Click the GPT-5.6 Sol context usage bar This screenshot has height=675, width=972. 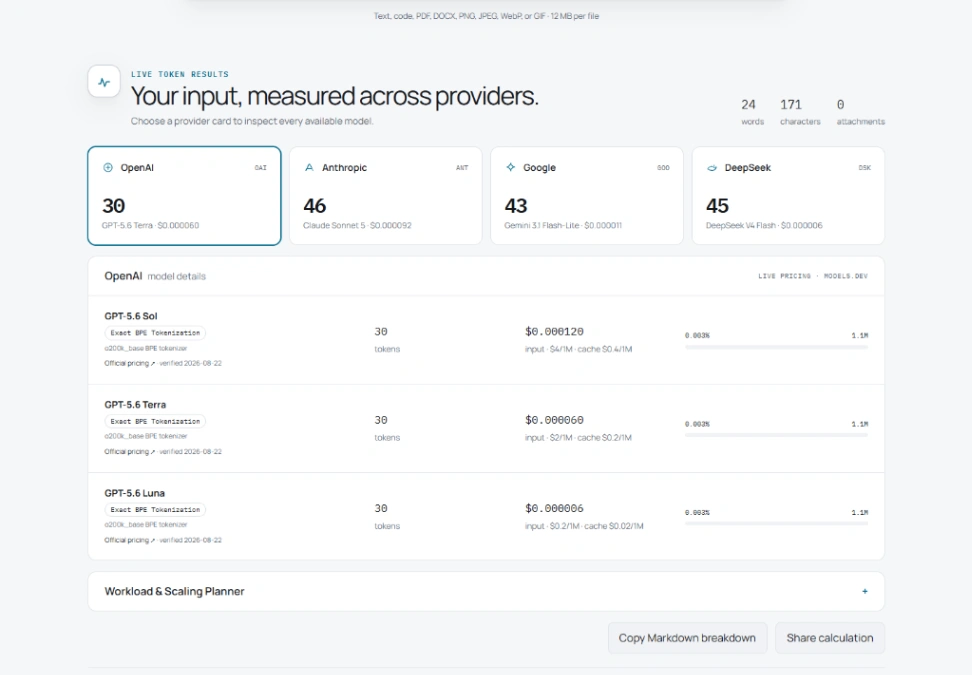(x=776, y=347)
